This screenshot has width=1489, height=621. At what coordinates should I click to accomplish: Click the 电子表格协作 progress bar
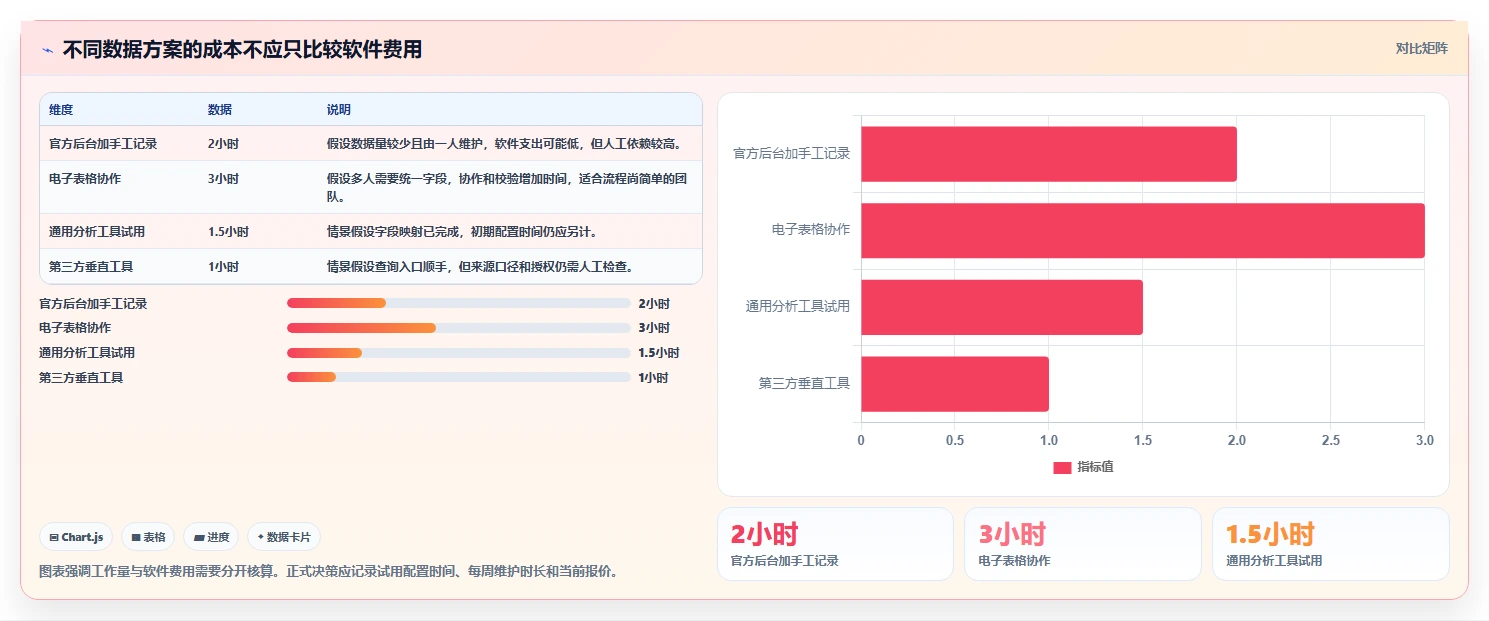click(x=459, y=328)
